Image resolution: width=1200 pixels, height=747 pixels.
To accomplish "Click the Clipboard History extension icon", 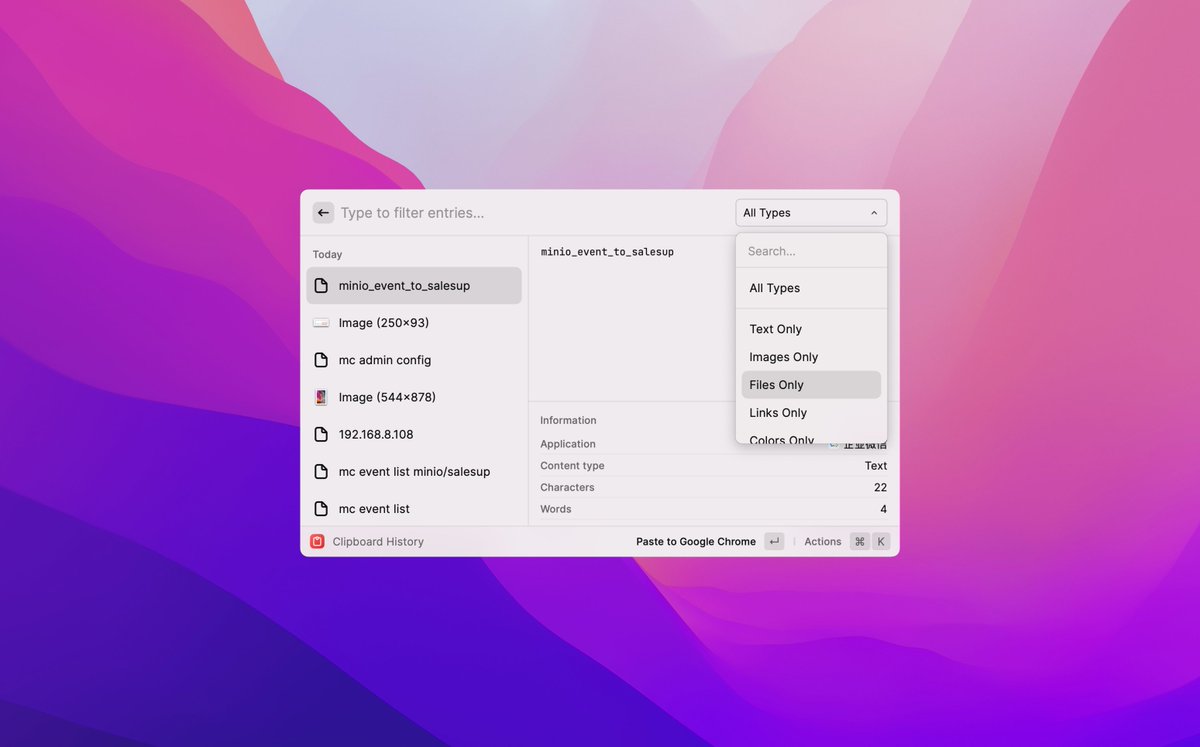I will [317, 541].
